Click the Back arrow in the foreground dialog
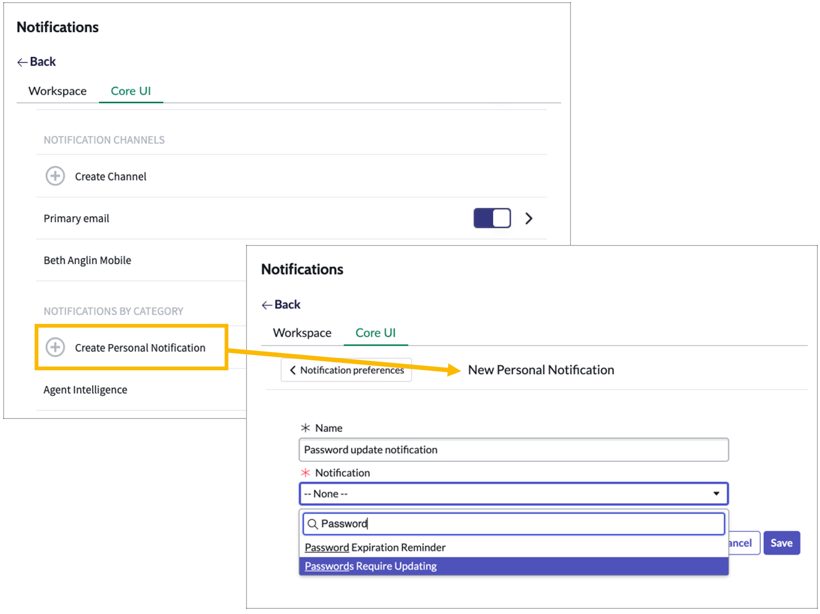The image size is (820, 614). click(266, 305)
